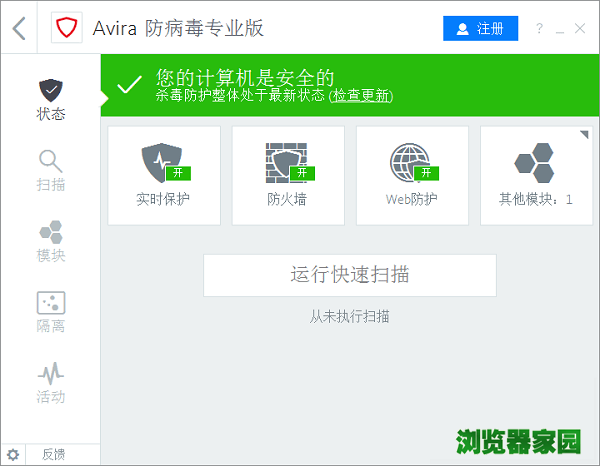This screenshot has width=600, height=466.
Task: Click the 反馈 feedback link
Action: click(53, 454)
